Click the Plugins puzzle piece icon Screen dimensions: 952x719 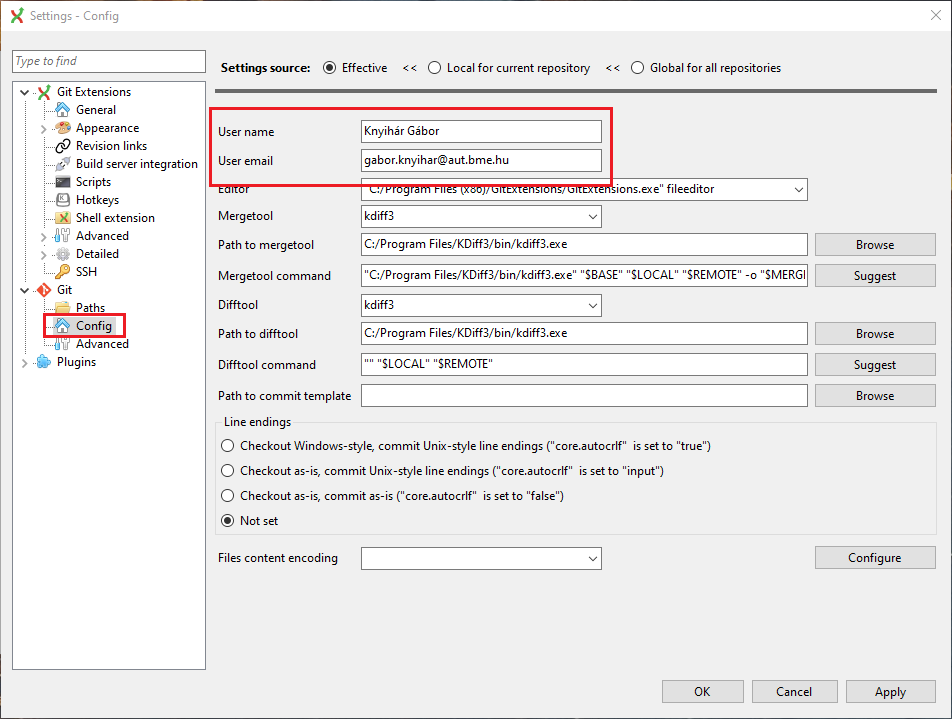click(x=43, y=362)
